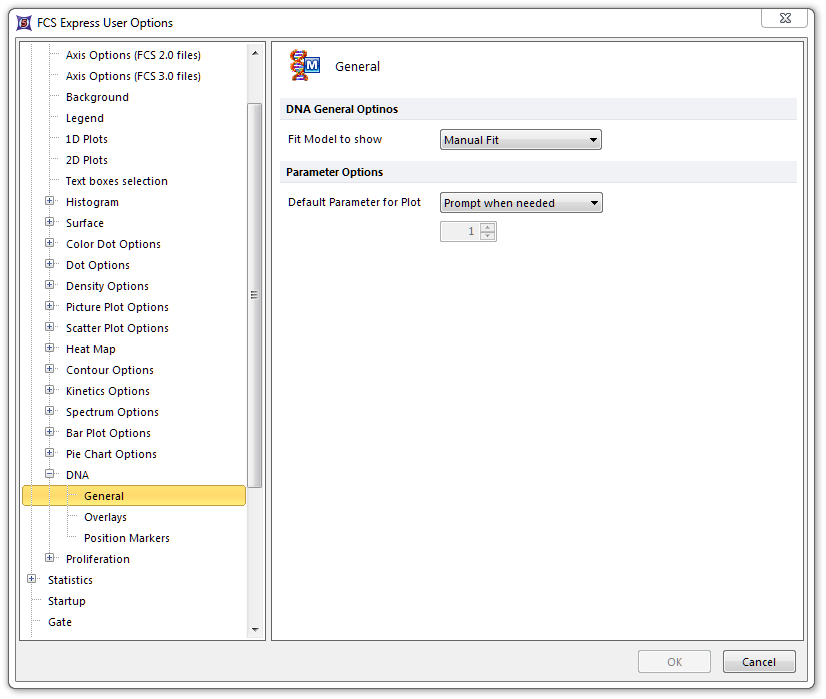Expand the Kinetics Options node
Viewport: 826px width, 699px height.
(x=50, y=390)
